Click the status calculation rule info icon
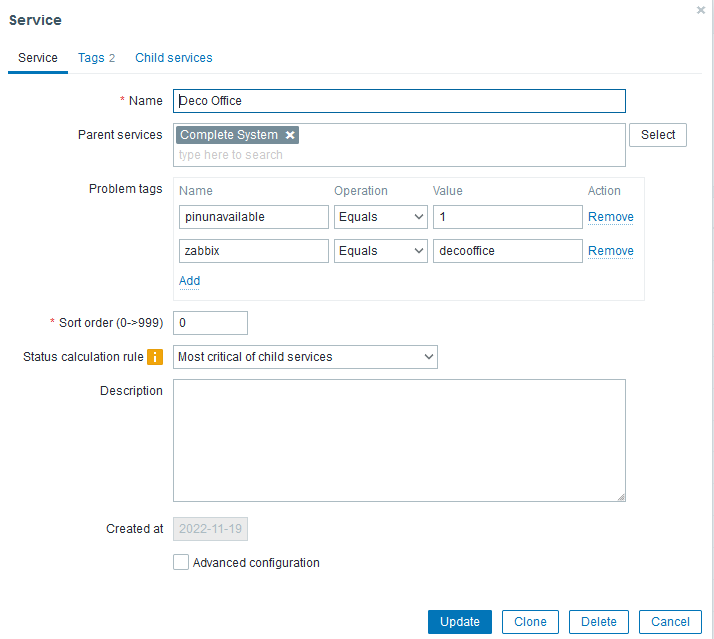 pos(155,357)
